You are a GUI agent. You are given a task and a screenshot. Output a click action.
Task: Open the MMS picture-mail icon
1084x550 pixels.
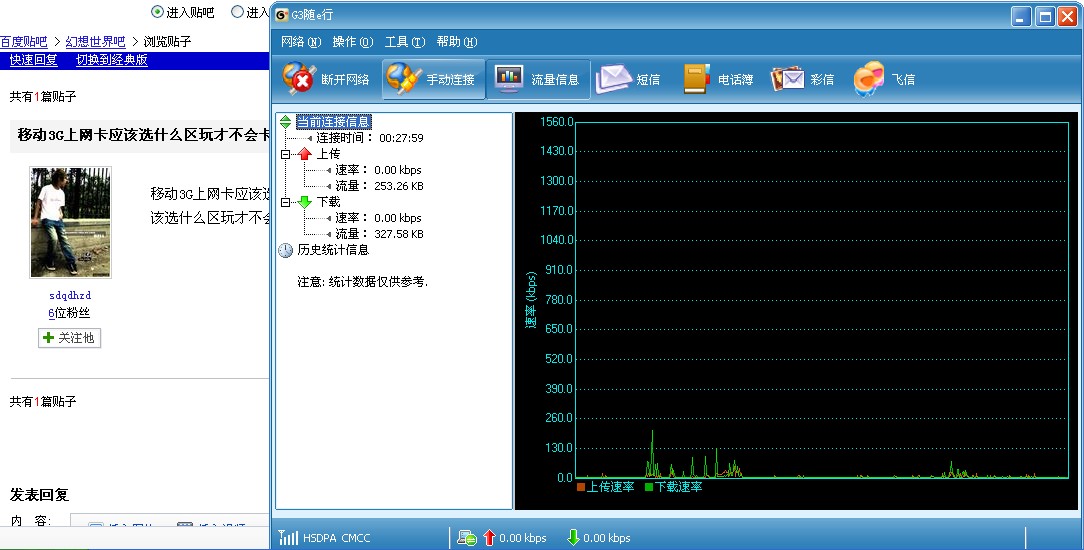click(x=787, y=79)
